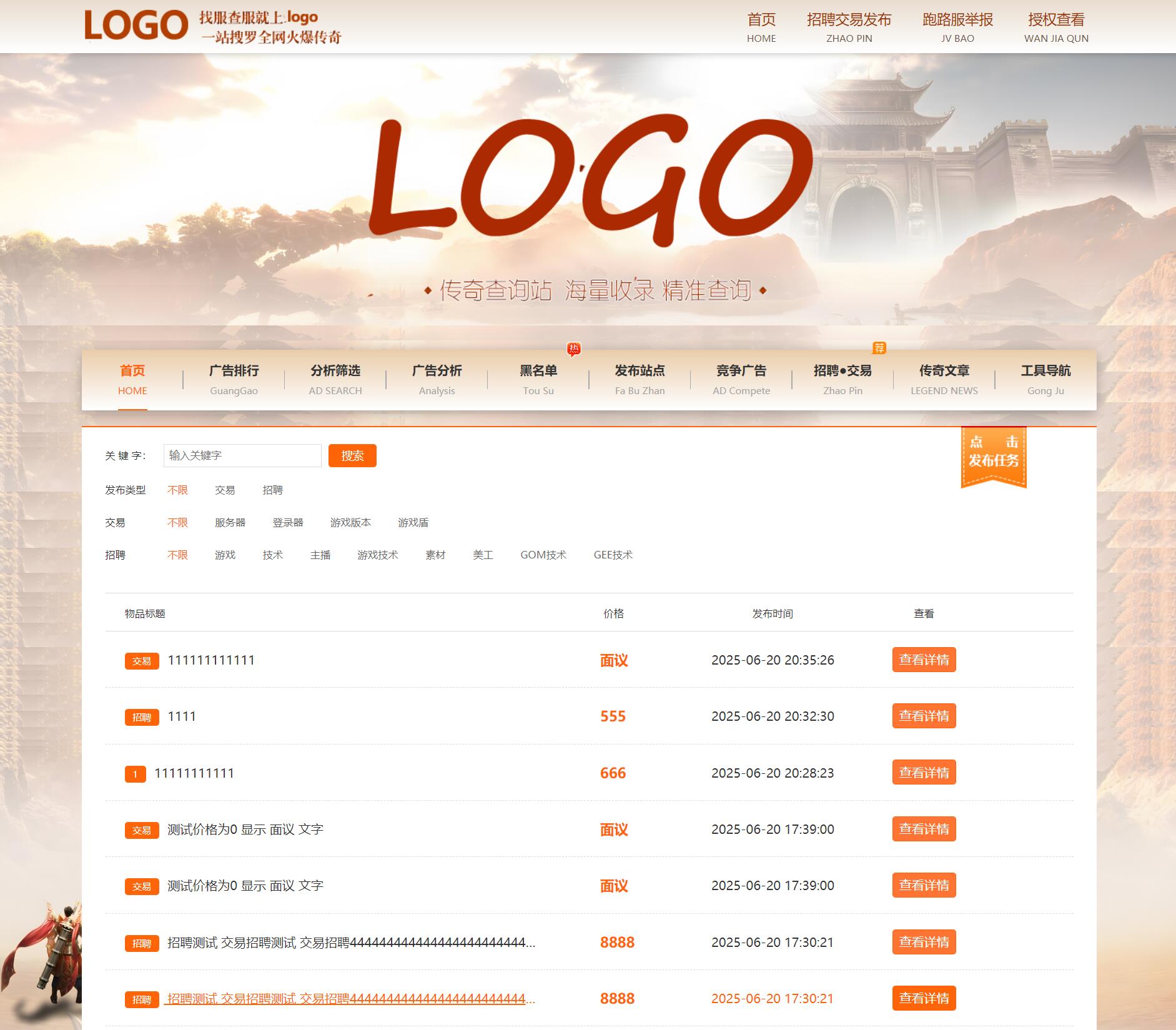The height and width of the screenshot is (1030, 1176).
Task: Click the 输入关键字 keyword input field
Action: click(x=242, y=456)
